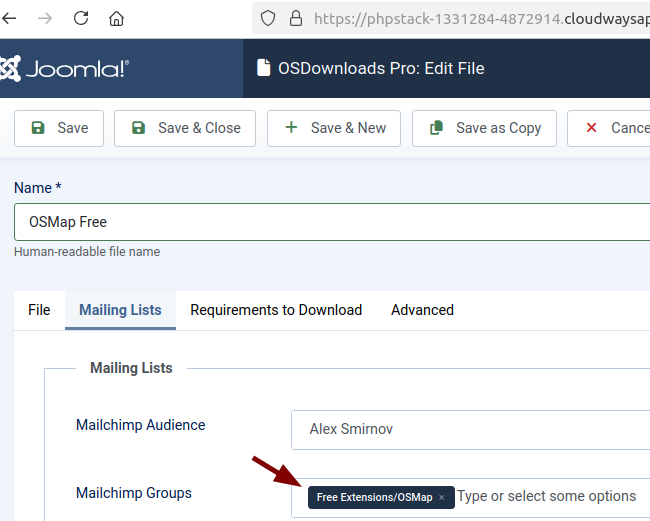Screen dimensions: 650x521
Task: Open Mailchimp Audience dropdown showing Alex Smirnov
Action: tap(471, 430)
